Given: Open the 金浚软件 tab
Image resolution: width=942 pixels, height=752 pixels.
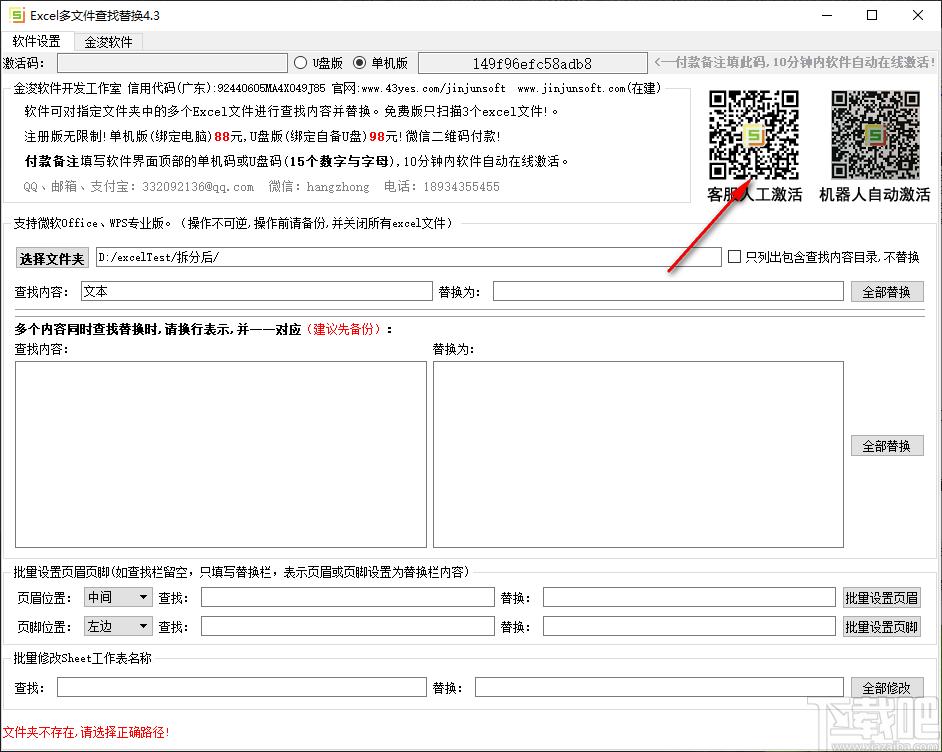Looking at the screenshot, I should (x=108, y=42).
